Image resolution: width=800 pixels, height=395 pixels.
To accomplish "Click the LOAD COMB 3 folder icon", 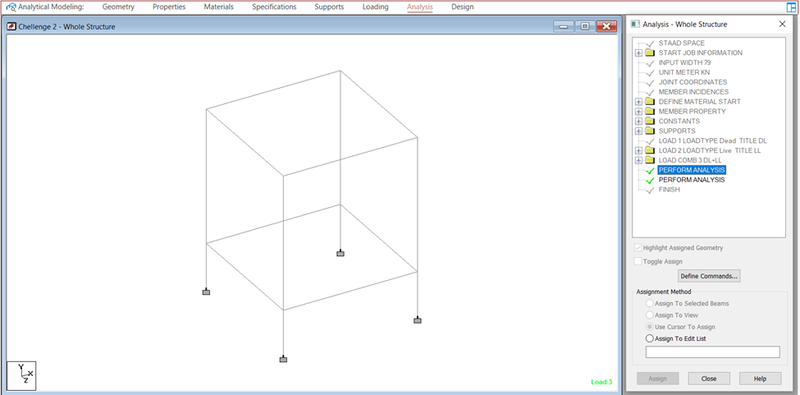I will [649, 160].
